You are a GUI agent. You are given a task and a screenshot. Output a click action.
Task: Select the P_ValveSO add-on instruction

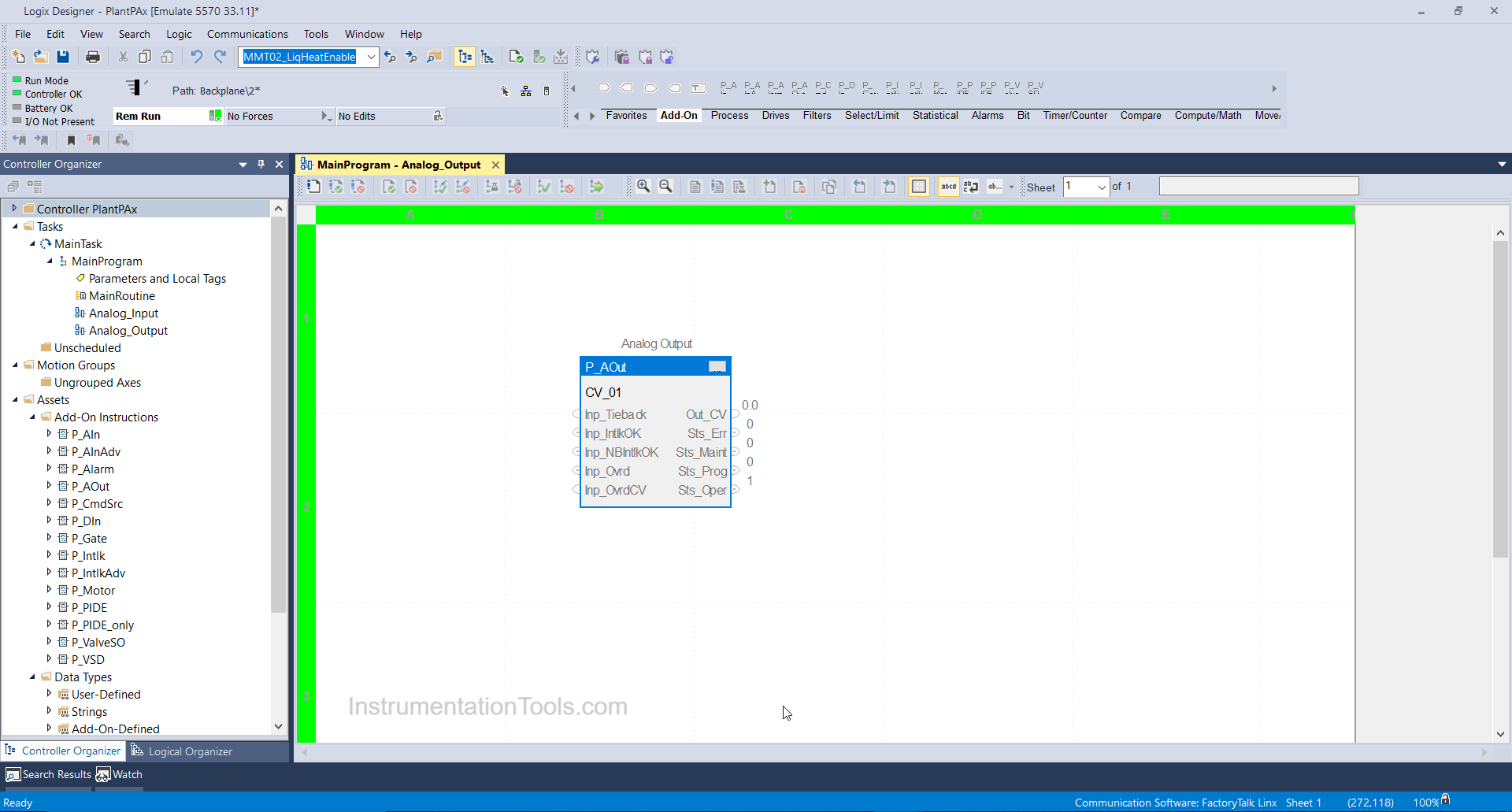tap(98, 642)
